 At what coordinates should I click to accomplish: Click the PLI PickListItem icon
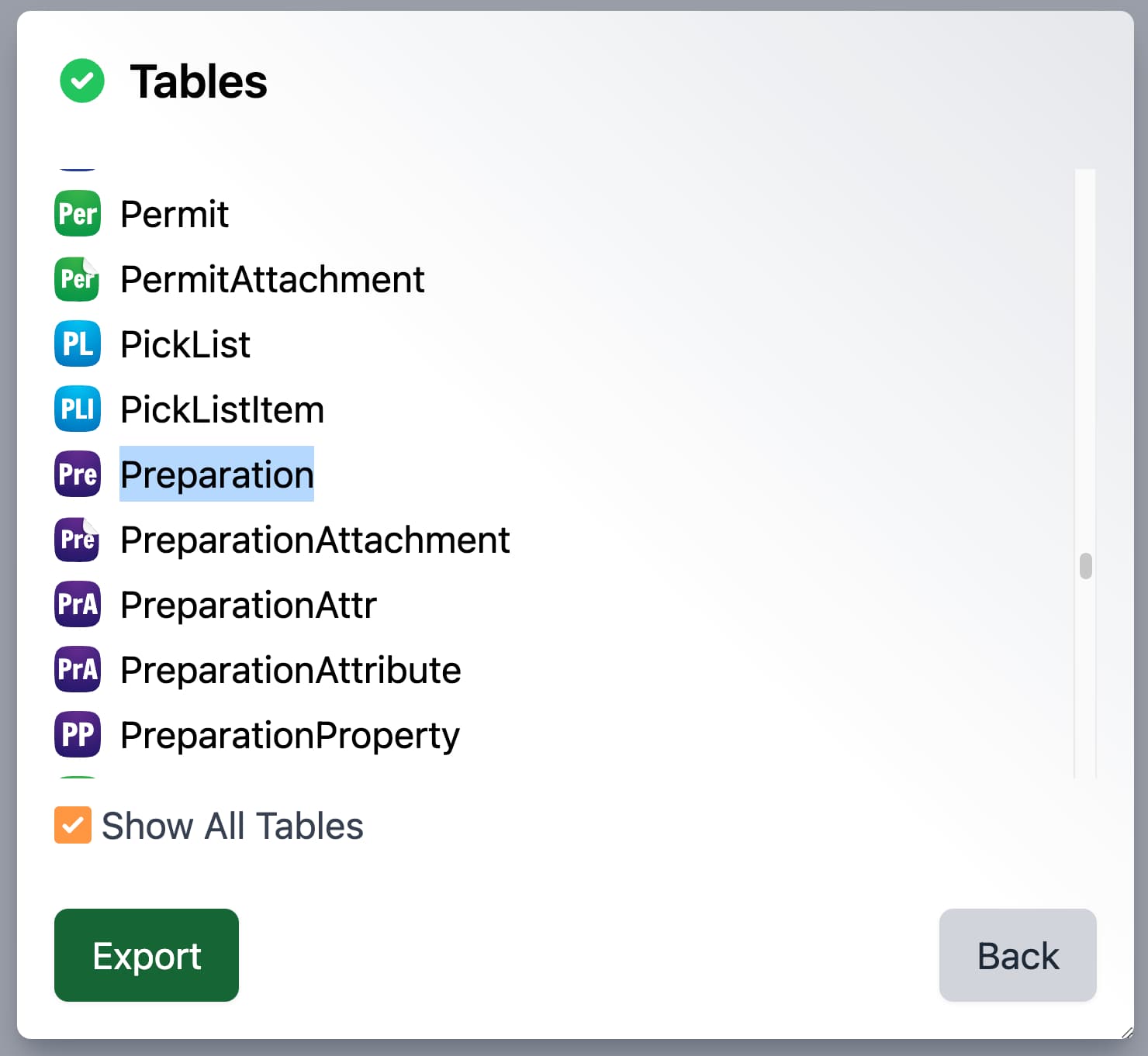coord(78,409)
